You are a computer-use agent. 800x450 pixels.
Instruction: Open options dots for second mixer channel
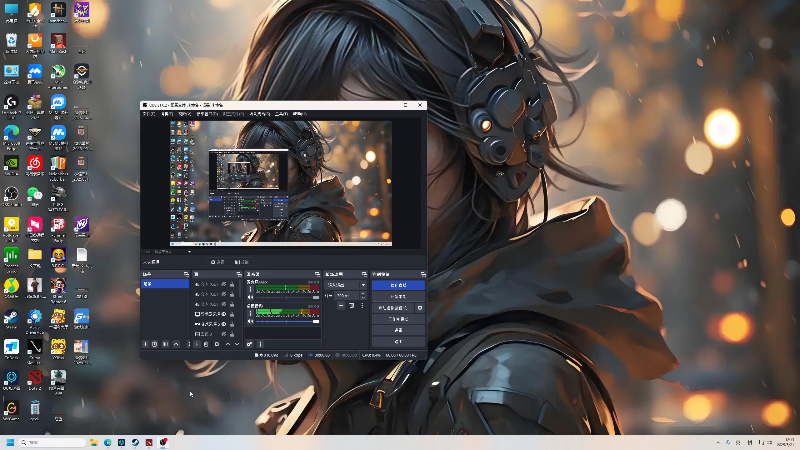[251, 314]
